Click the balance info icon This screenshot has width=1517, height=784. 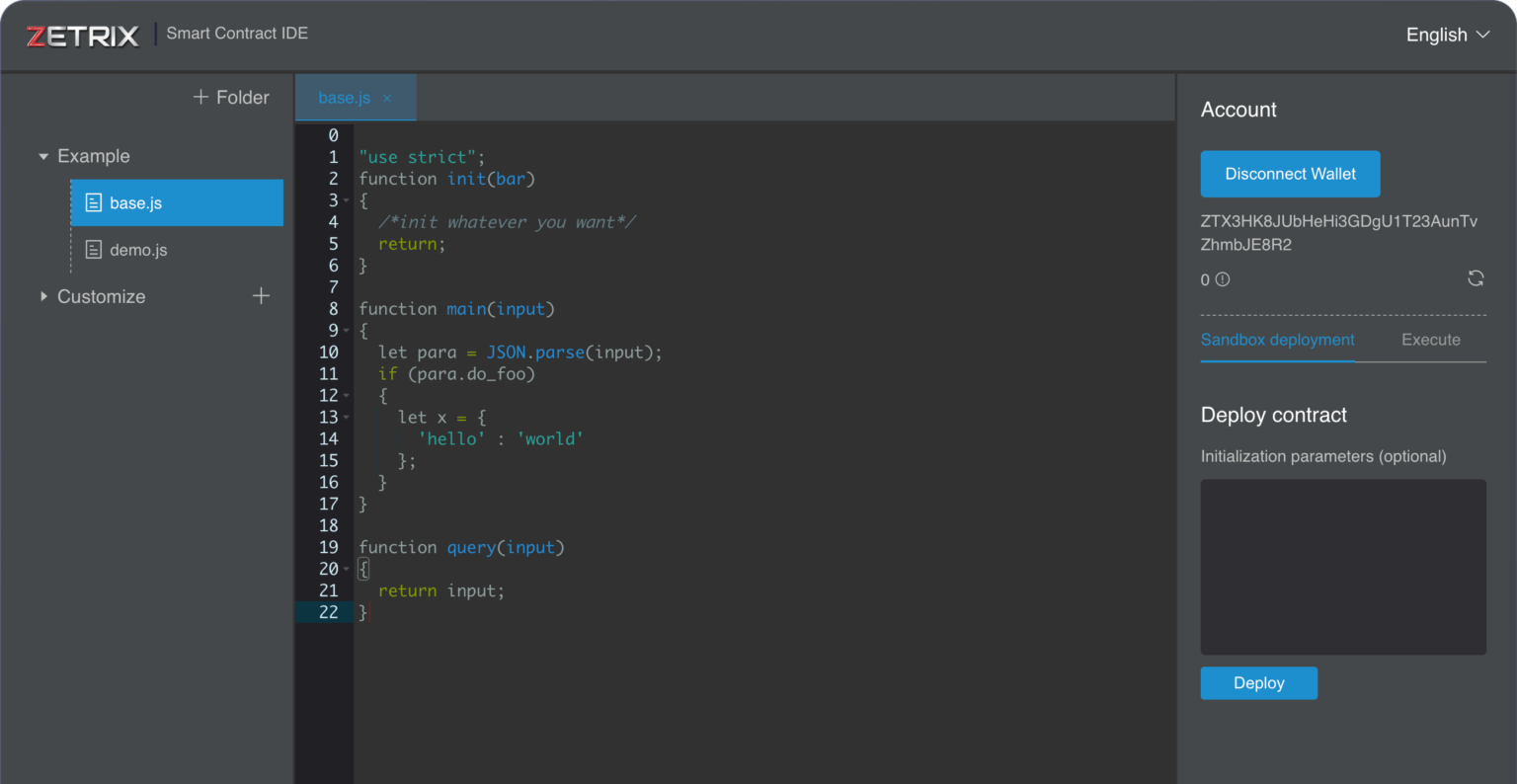coord(1223,279)
